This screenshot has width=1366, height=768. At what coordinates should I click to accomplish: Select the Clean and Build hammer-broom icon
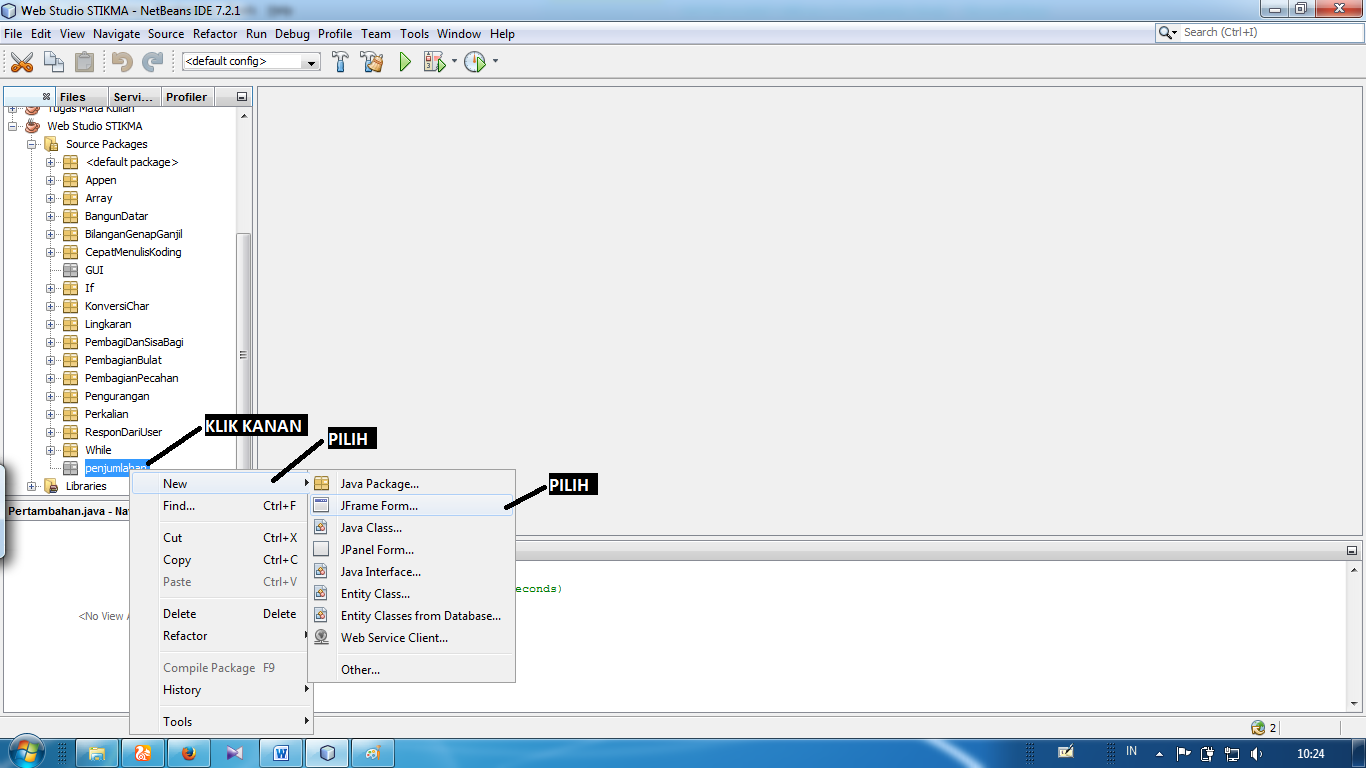(370, 61)
